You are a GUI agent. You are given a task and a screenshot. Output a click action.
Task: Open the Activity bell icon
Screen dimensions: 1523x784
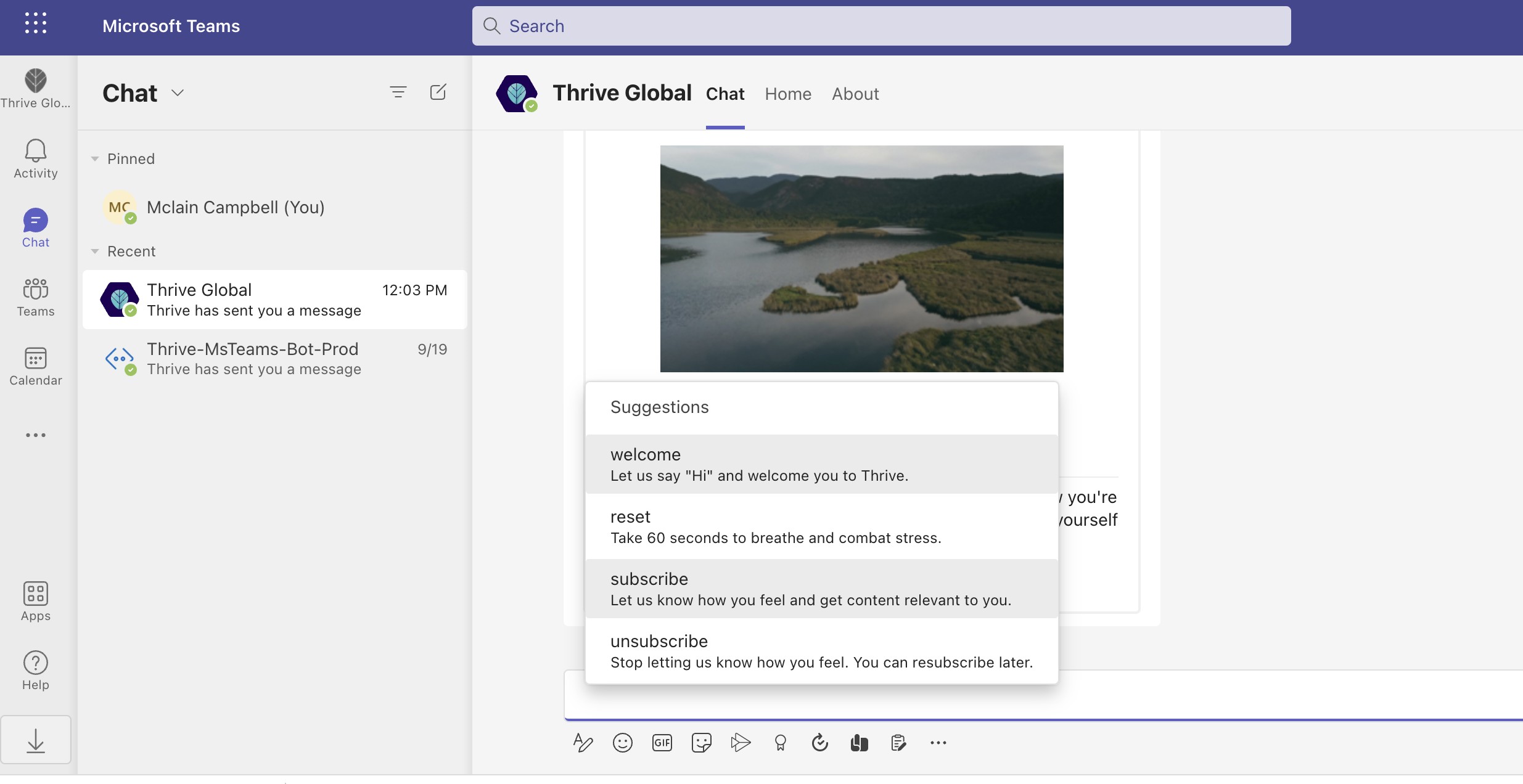point(36,159)
